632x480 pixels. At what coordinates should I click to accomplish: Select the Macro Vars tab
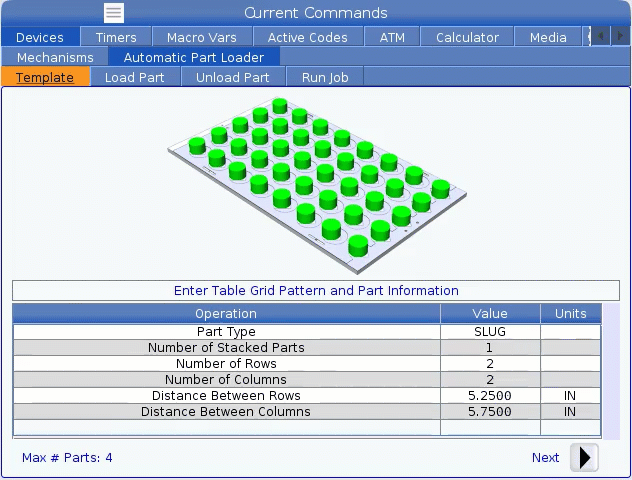[202, 37]
